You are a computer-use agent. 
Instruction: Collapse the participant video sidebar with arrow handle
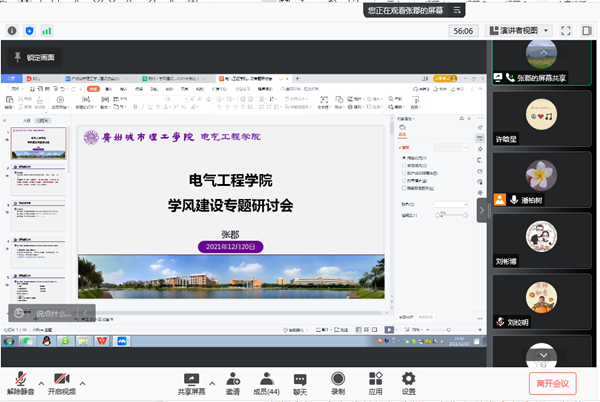pyautogui.click(x=482, y=208)
